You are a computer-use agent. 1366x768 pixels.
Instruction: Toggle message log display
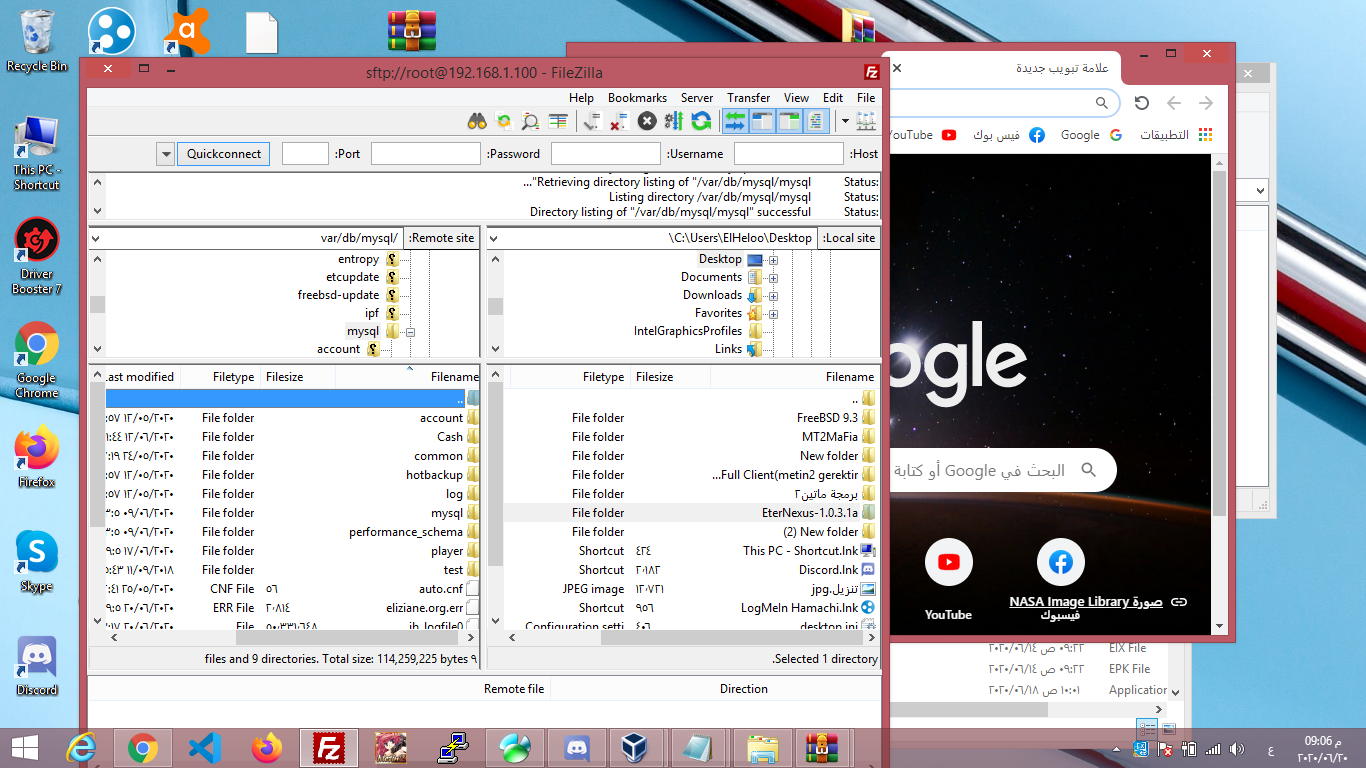[817, 121]
